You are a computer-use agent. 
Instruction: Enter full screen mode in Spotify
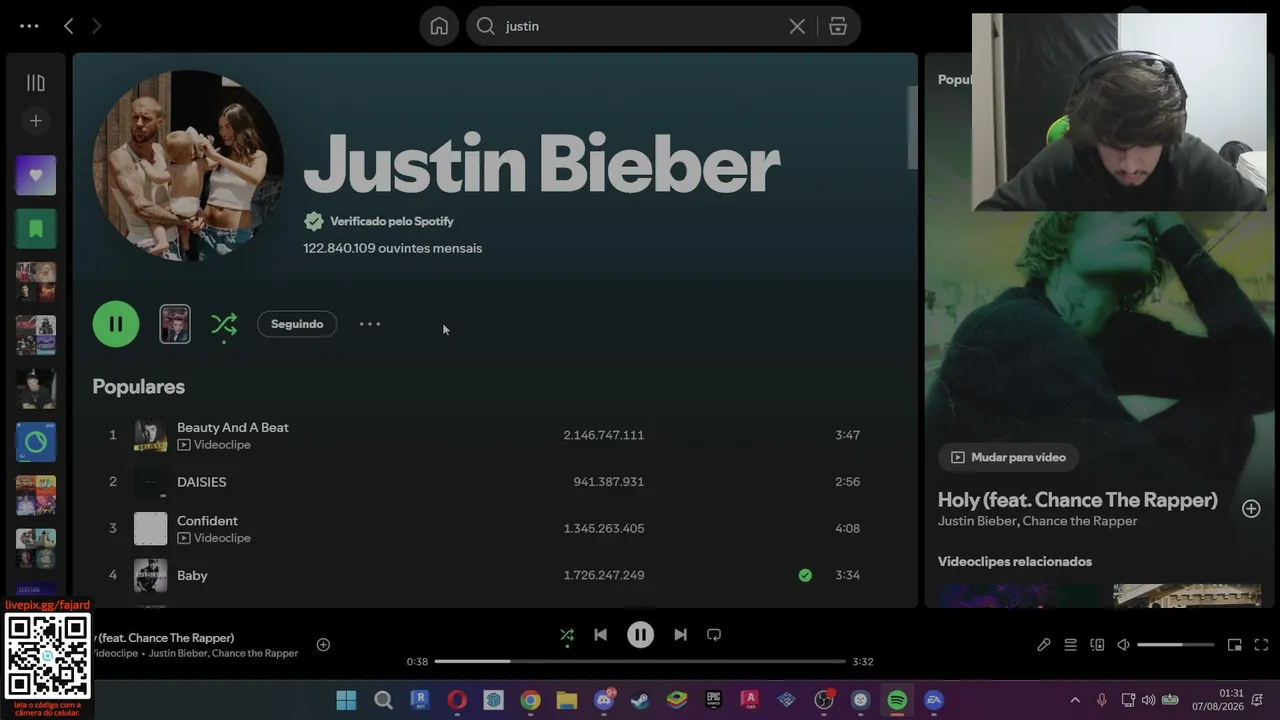(x=1261, y=645)
